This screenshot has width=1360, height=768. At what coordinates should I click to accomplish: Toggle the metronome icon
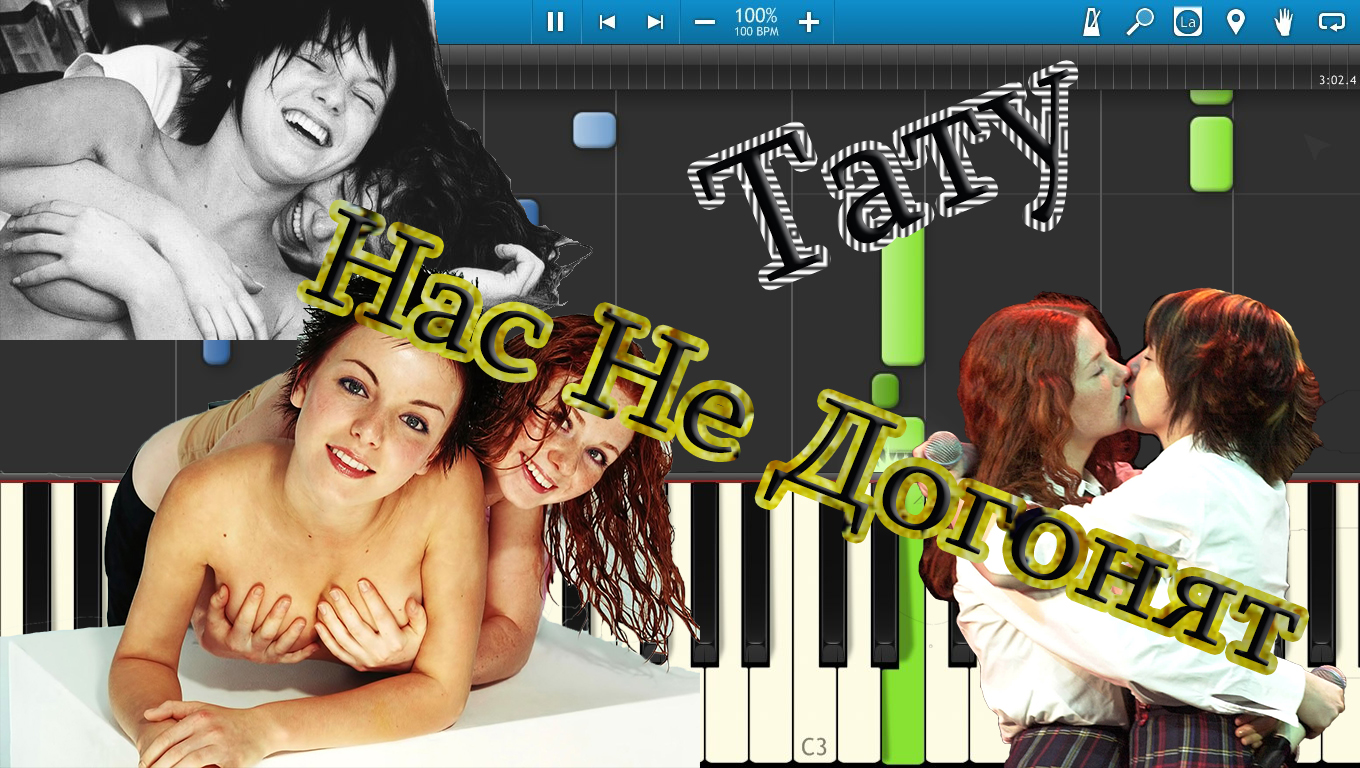tap(1091, 22)
